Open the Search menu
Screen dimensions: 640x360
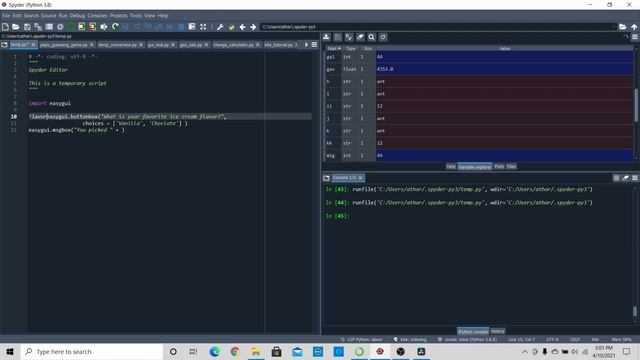[x=31, y=16]
